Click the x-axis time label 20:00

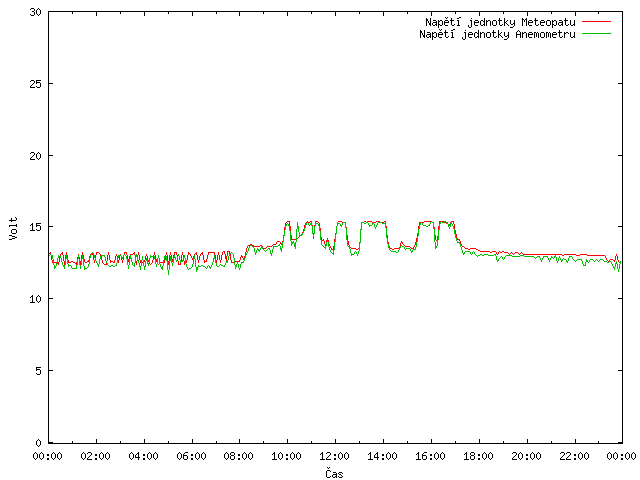(527, 456)
